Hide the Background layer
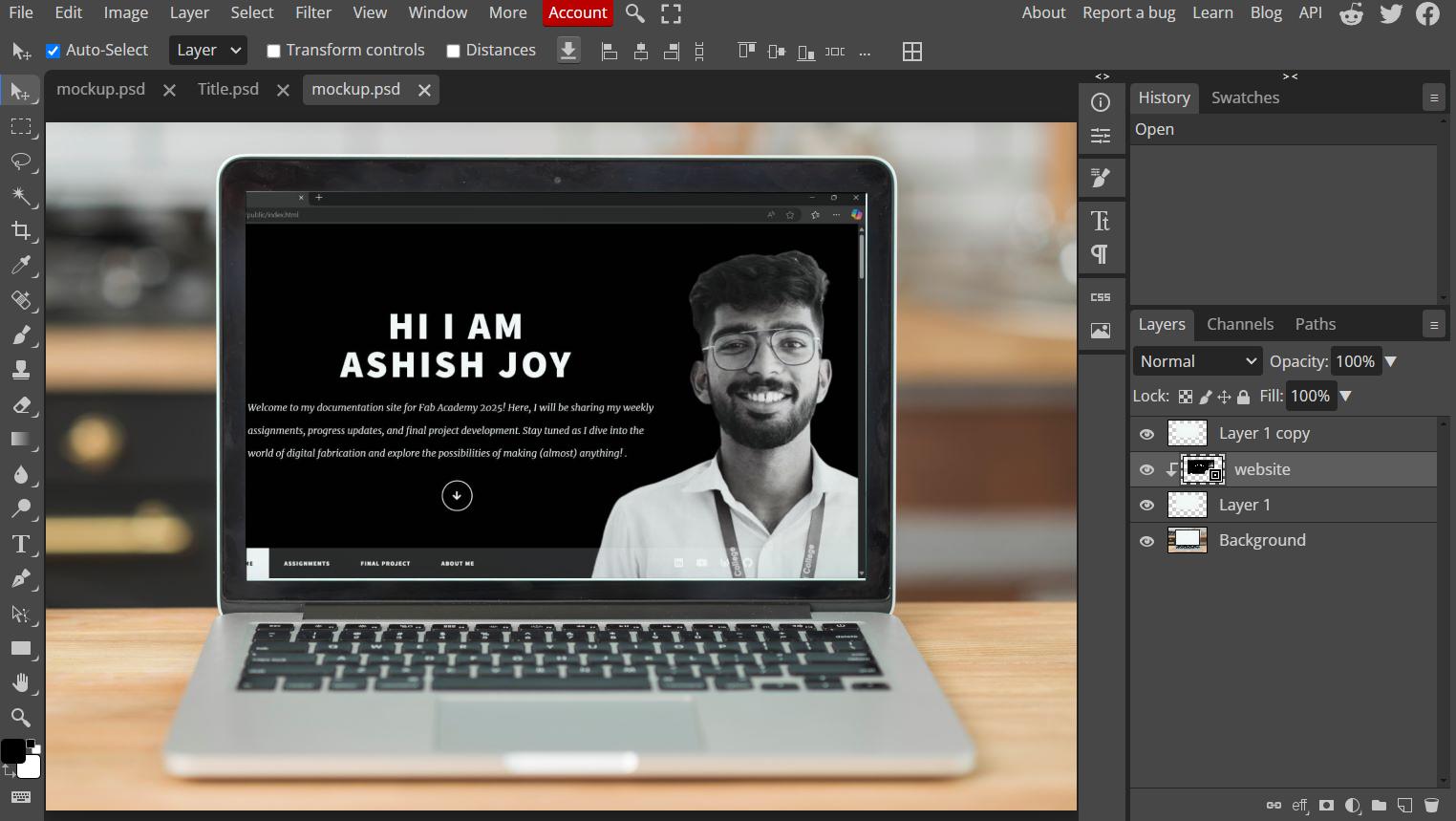 pos(1146,541)
